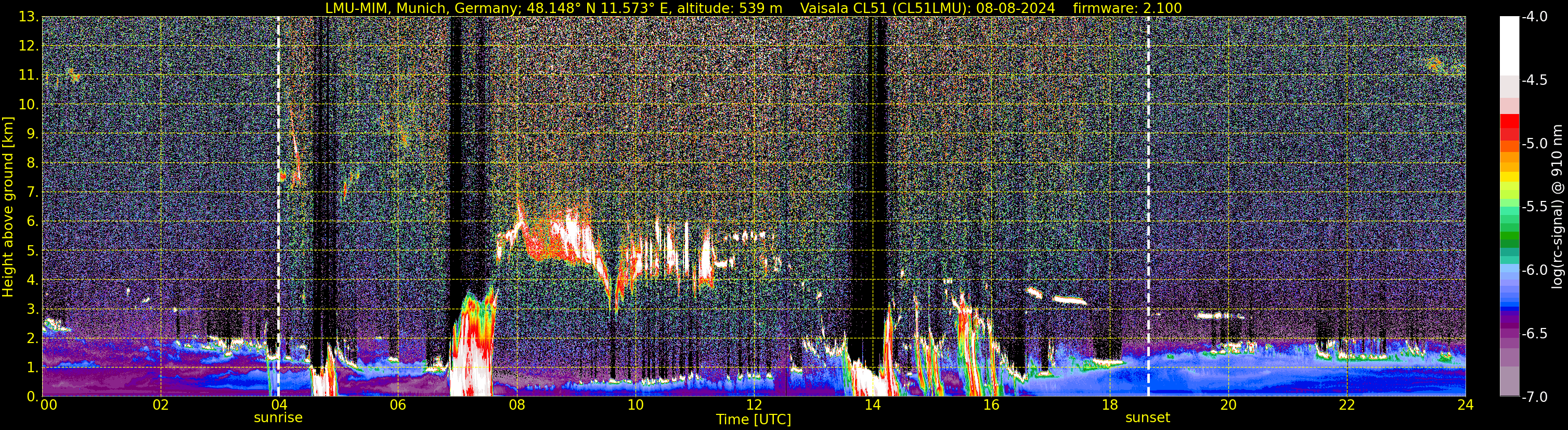Click the red segment of the colorbar

point(1509,121)
